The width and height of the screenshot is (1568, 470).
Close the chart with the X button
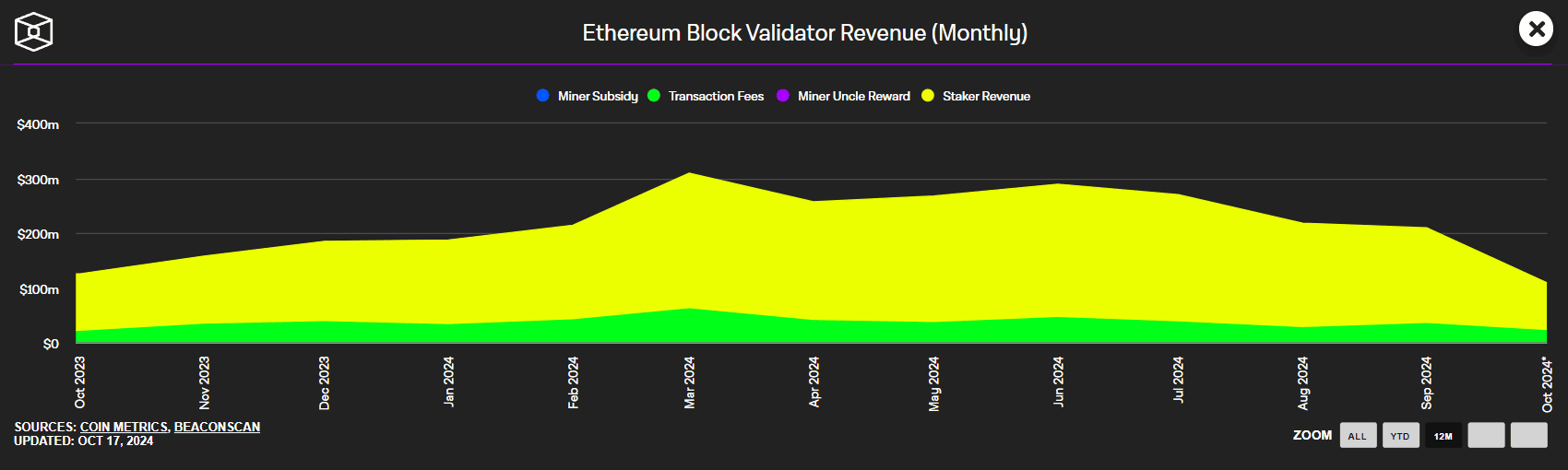[1536, 29]
